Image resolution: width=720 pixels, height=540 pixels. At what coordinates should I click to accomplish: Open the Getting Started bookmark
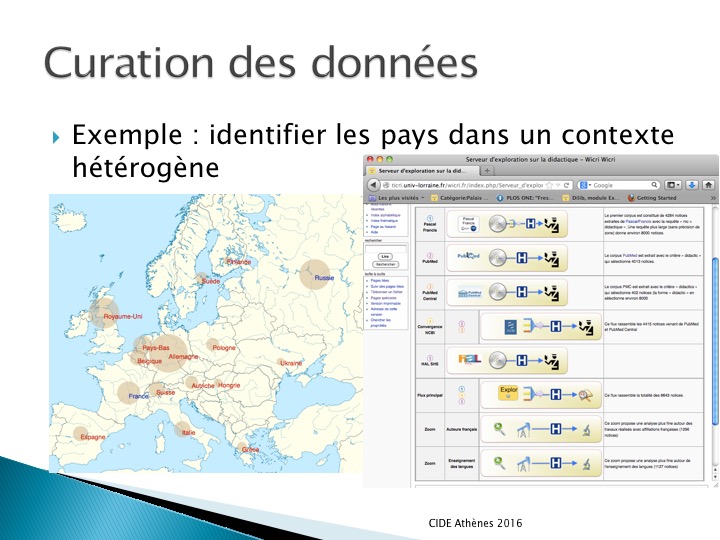pos(652,198)
